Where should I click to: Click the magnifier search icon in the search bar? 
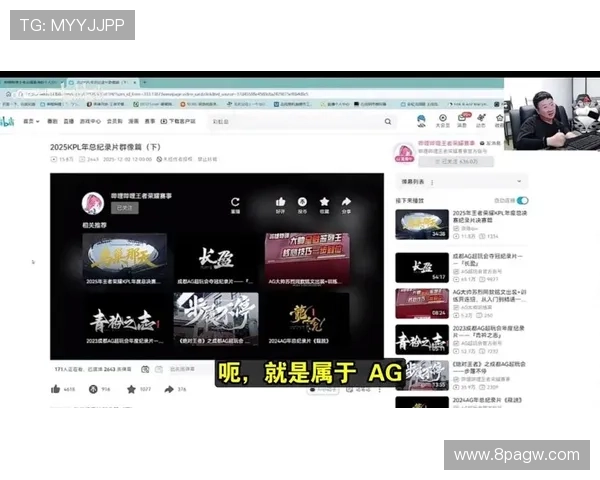tap(388, 121)
